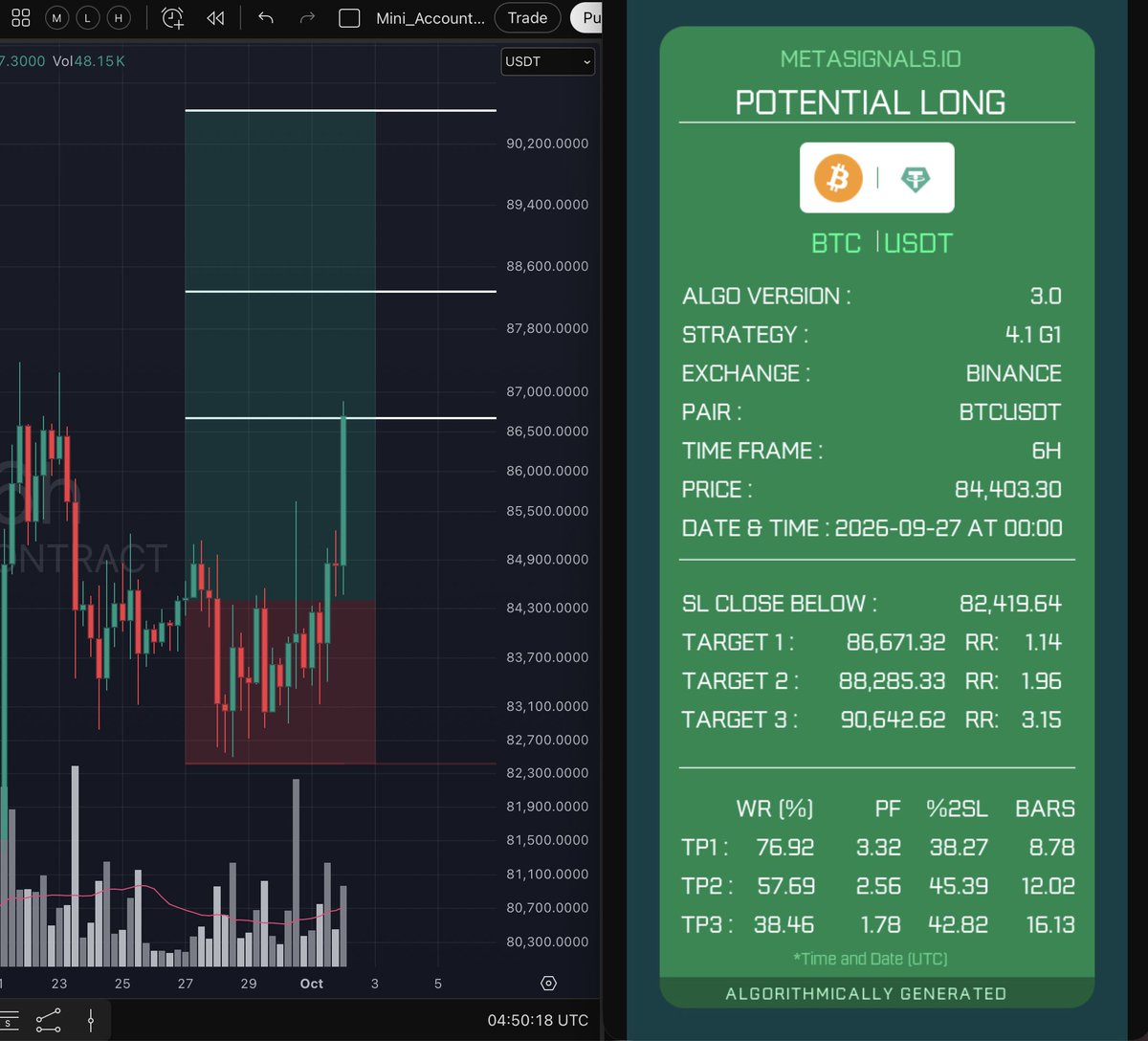Image resolution: width=1148 pixels, height=1041 pixels.
Task: Click the TP2 profit factor 2.56
Action: (x=879, y=886)
